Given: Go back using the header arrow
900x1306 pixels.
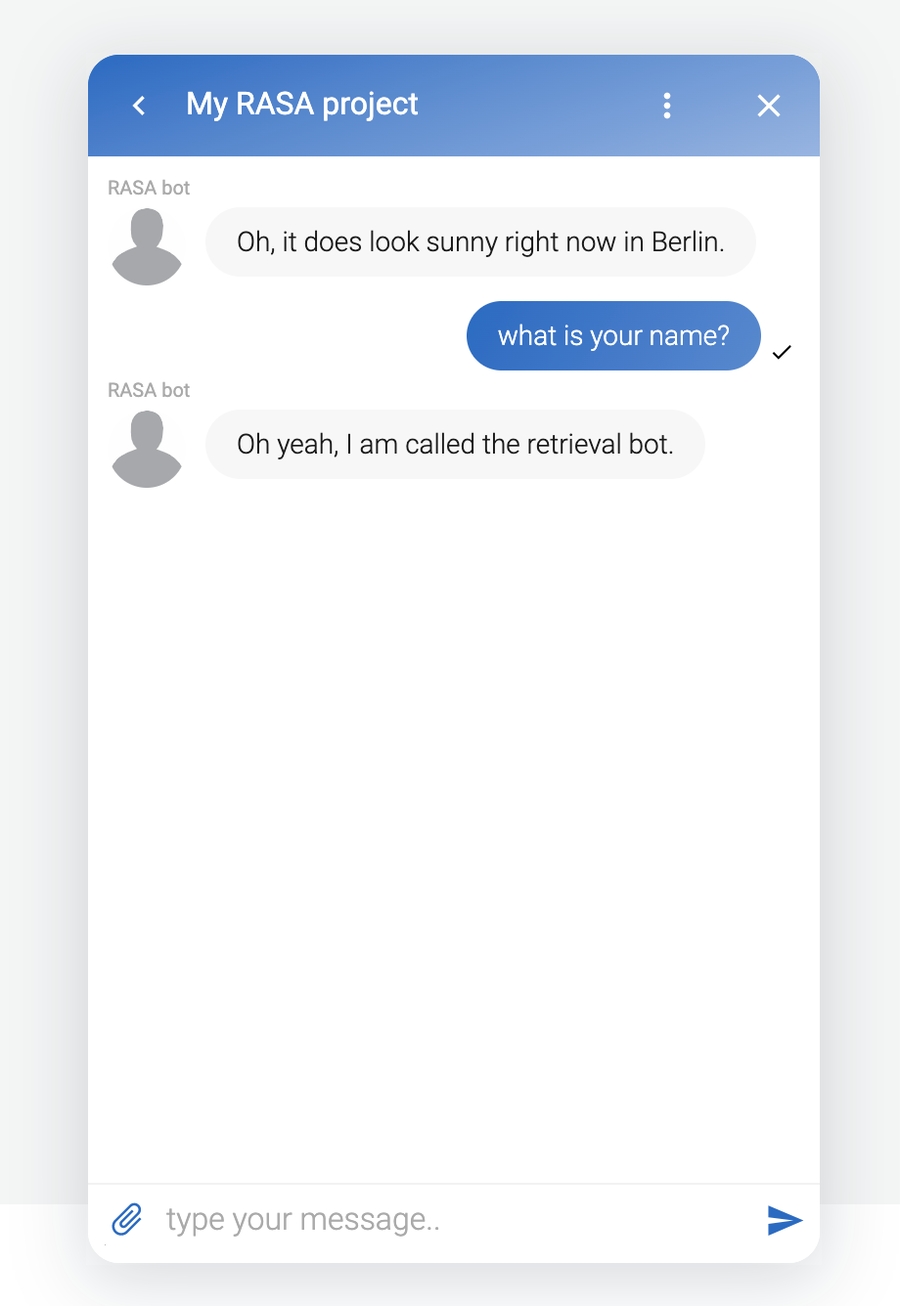Looking at the screenshot, I should pyautogui.click(x=139, y=105).
